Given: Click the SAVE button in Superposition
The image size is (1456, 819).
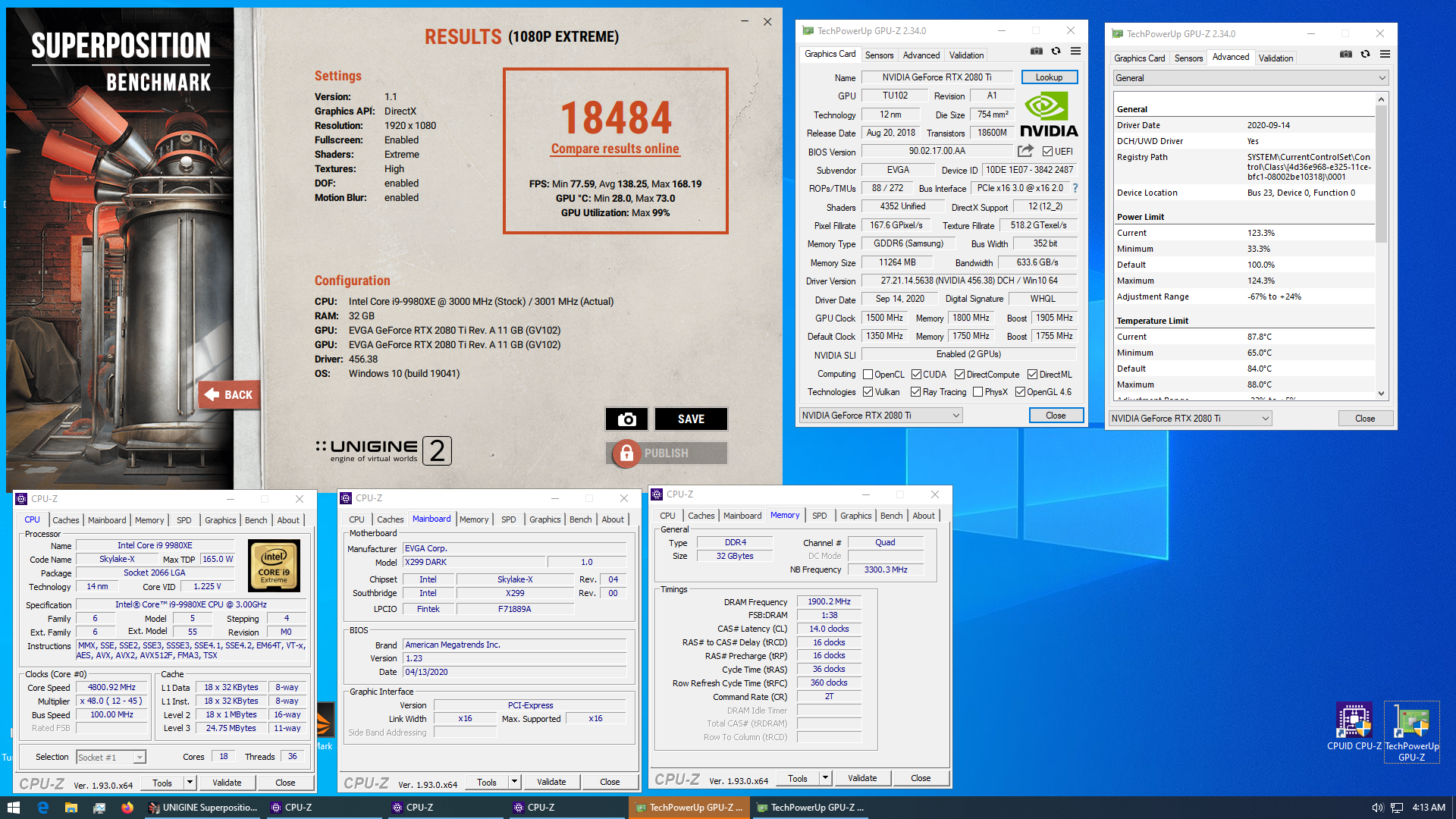Looking at the screenshot, I should (x=691, y=419).
